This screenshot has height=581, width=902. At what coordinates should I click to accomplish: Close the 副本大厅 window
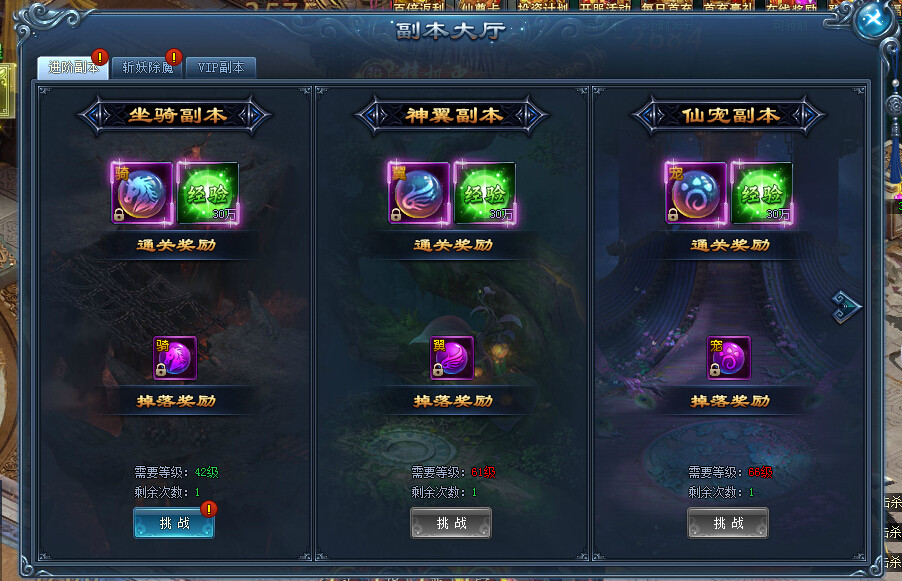click(874, 19)
